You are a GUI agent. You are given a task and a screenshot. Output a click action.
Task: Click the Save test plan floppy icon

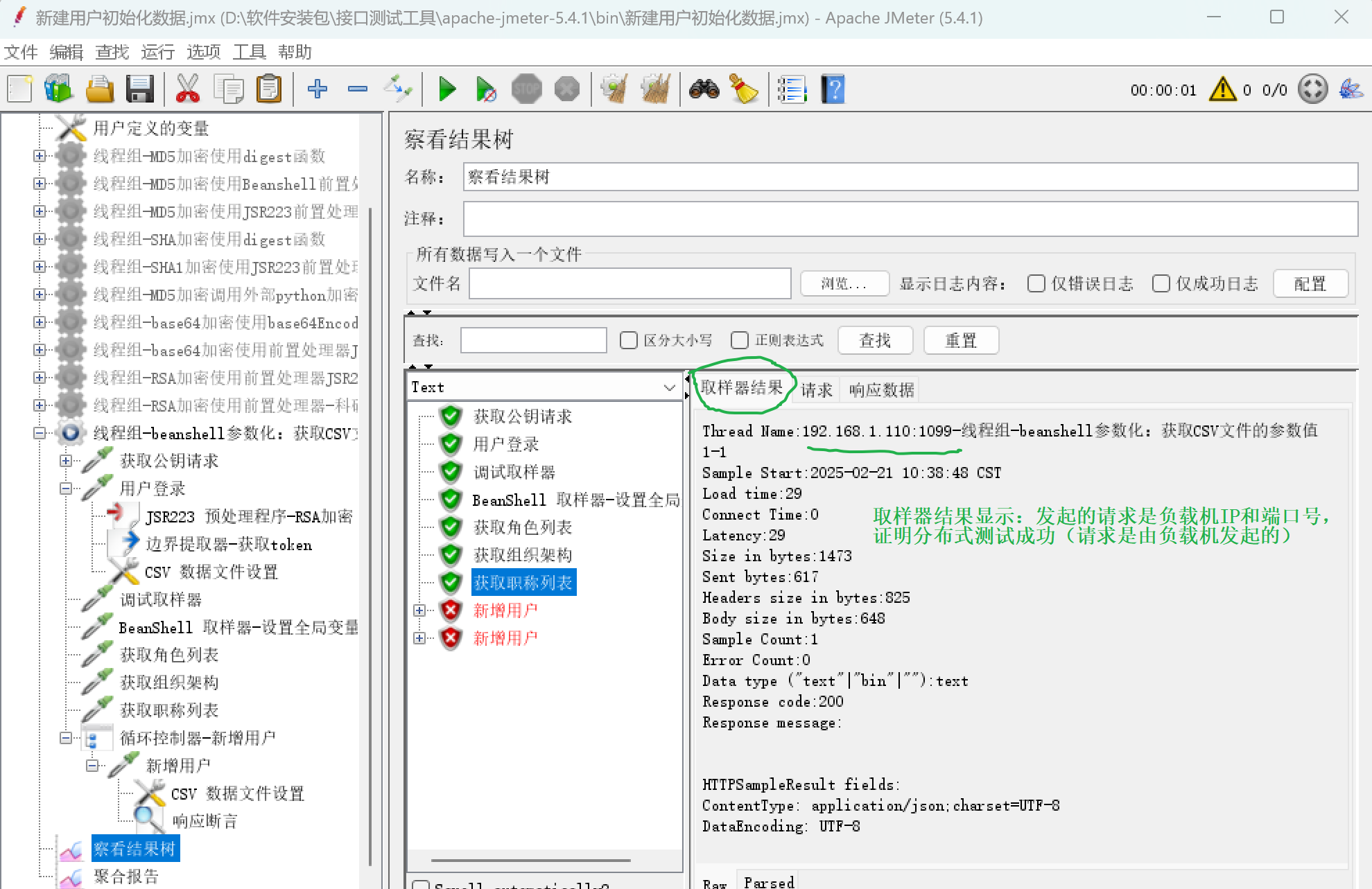[139, 89]
